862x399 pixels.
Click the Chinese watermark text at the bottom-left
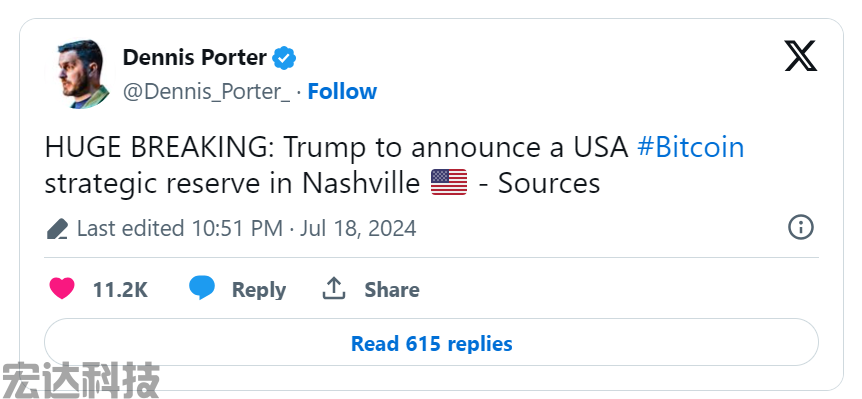[x=81, y=380]
